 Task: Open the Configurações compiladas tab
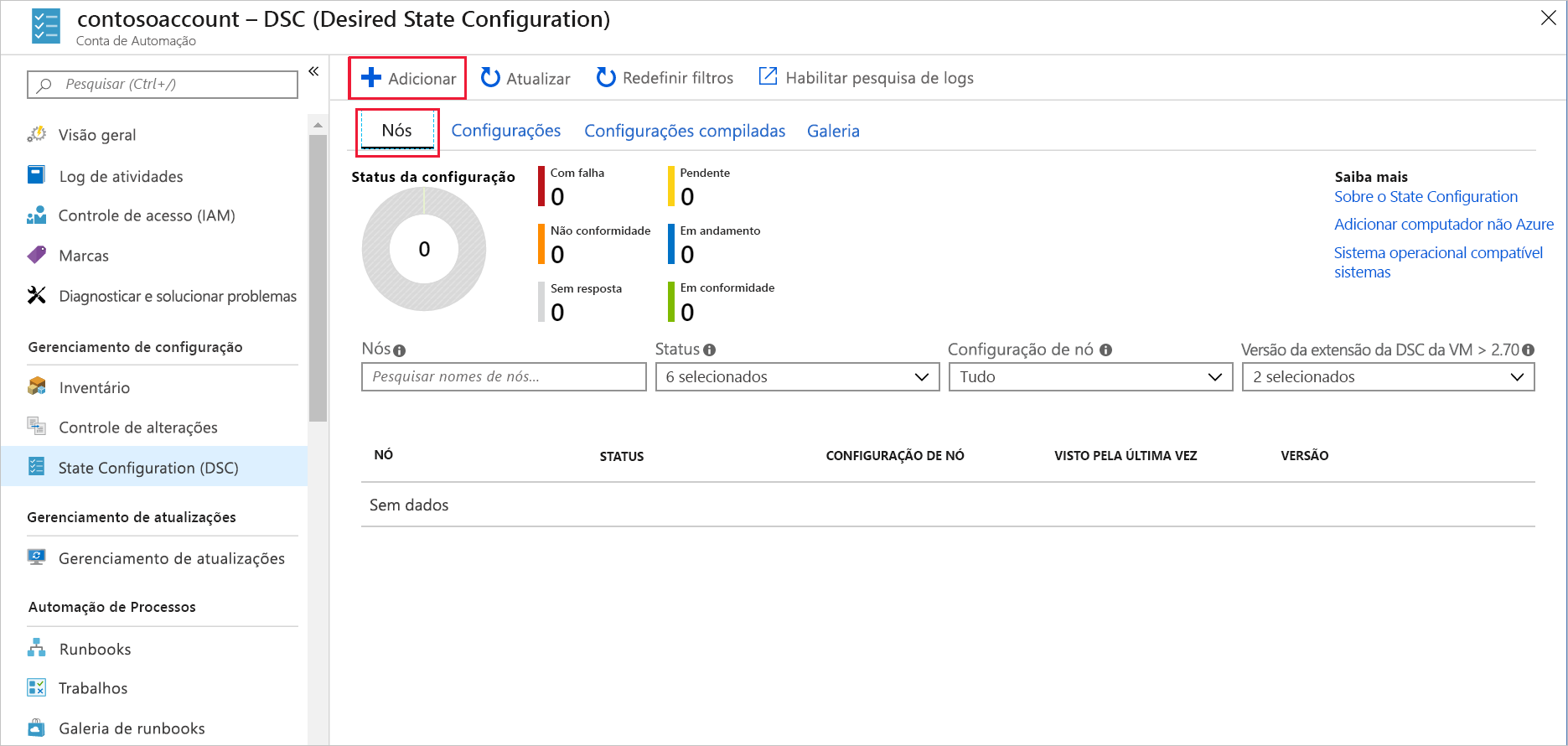(x=685, y=131)
